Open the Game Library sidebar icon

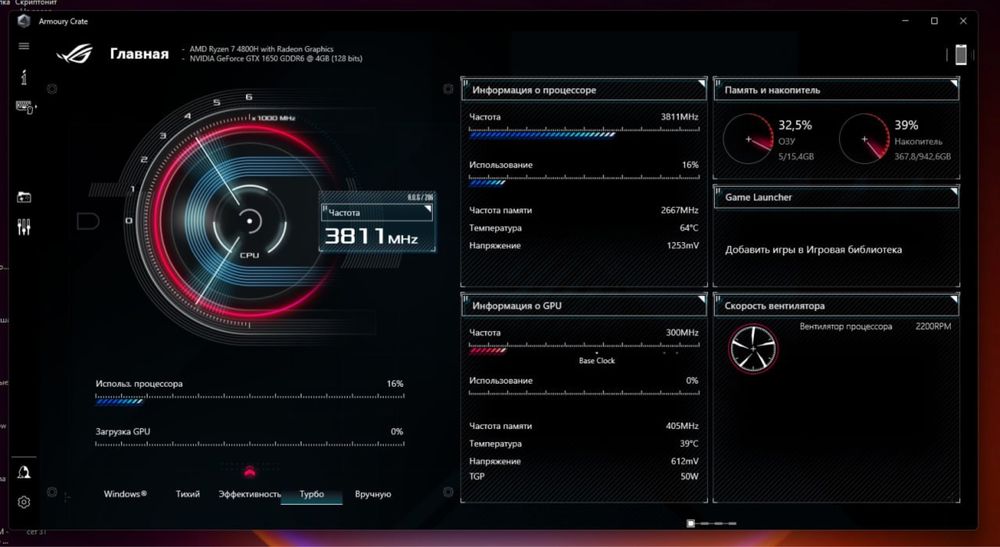[24, 197]
